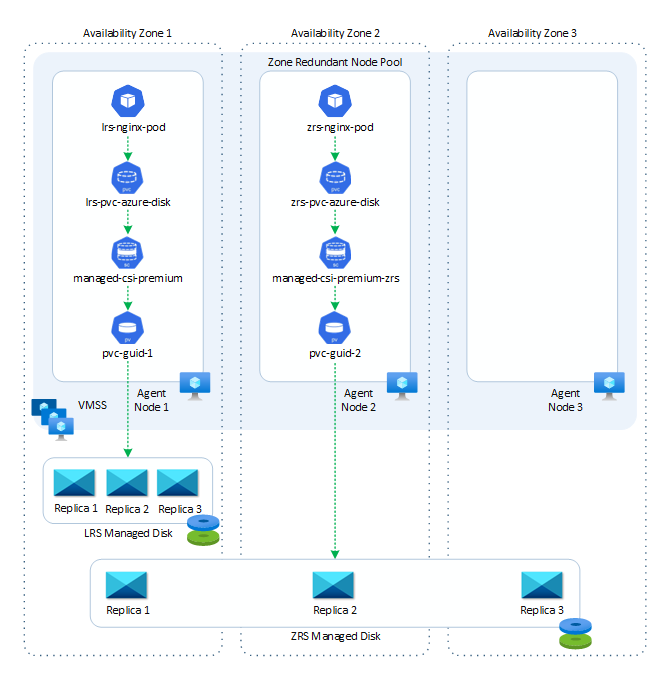The width and height of the screenshot is (670, 680).
Task: Click the LRS Managed Disk icon
Action: [x=203, y=530]
